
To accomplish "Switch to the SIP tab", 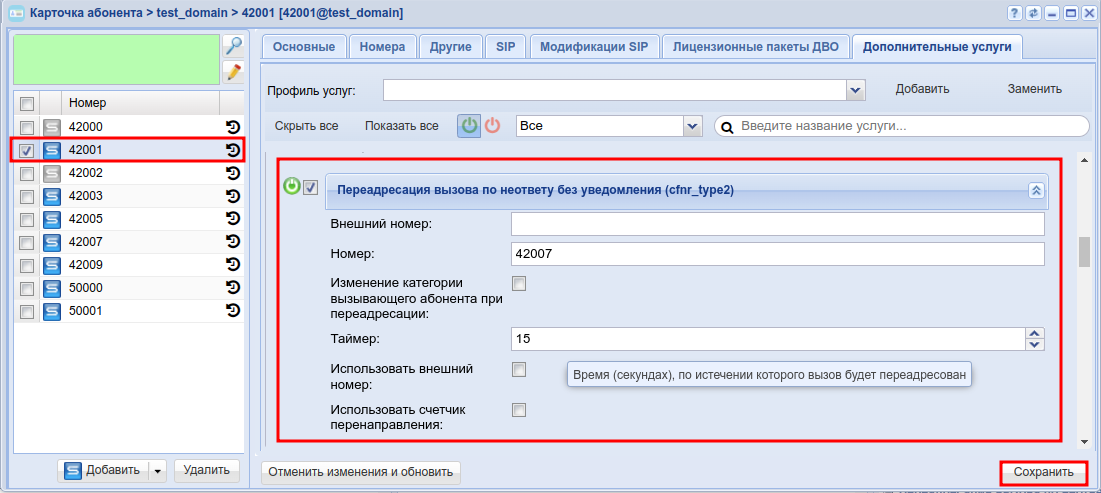I will click(506, 47).
